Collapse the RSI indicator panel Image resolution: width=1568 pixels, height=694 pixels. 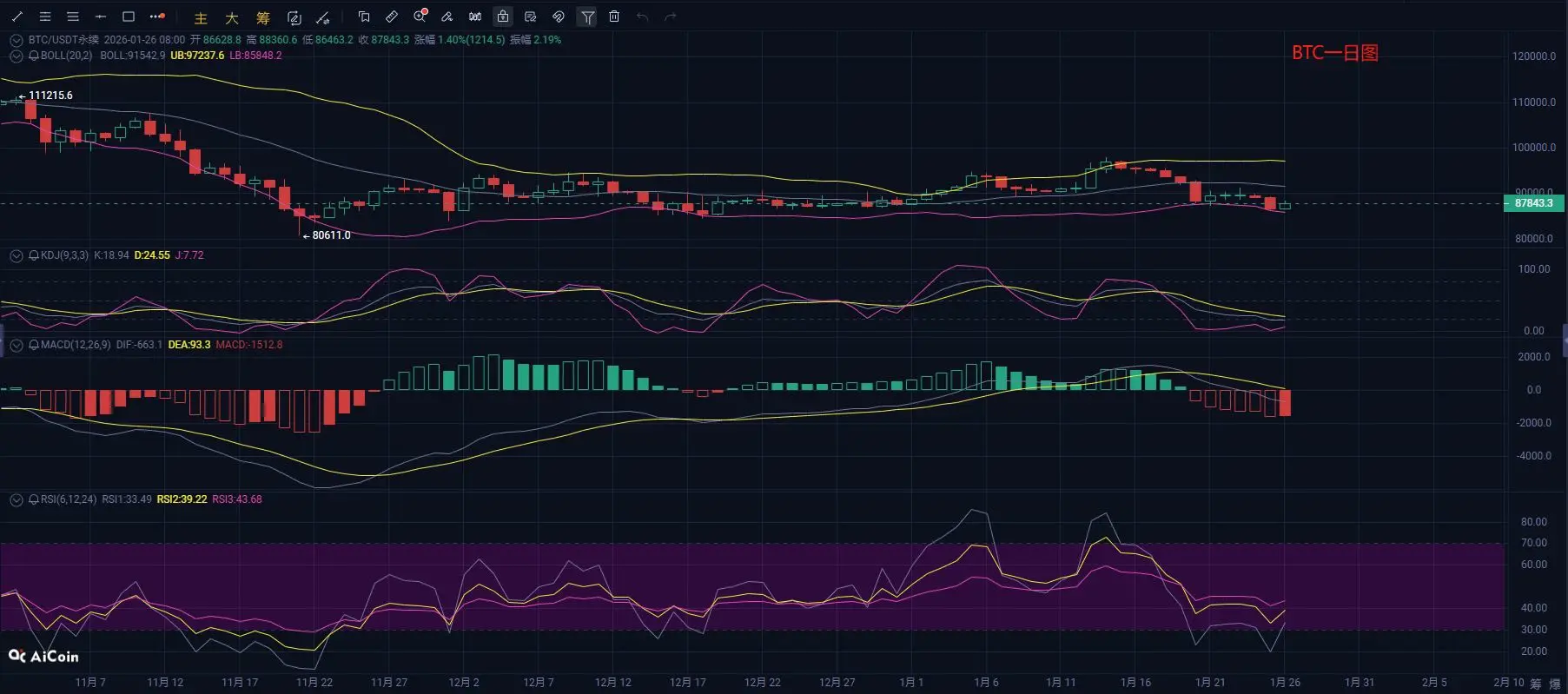[16, 499]
